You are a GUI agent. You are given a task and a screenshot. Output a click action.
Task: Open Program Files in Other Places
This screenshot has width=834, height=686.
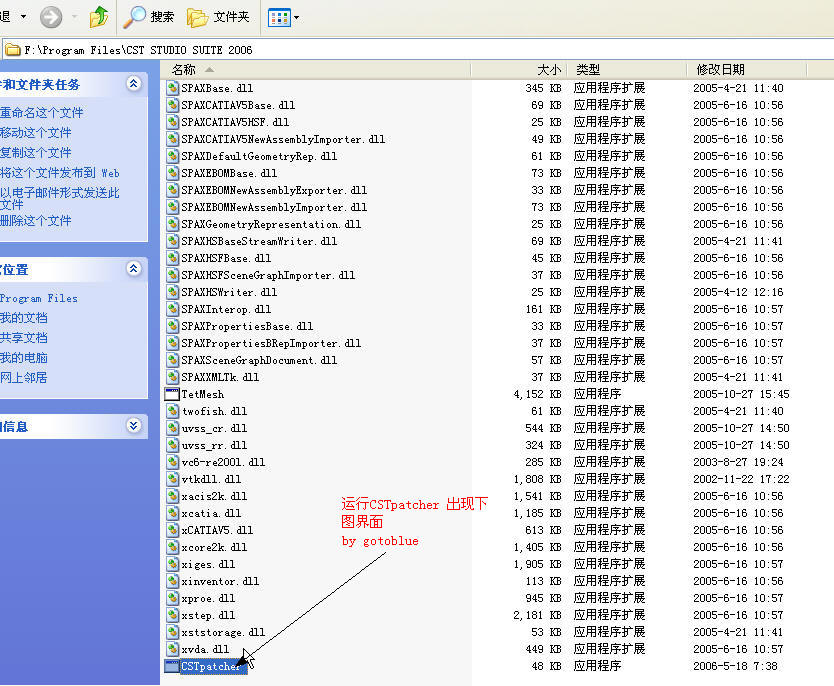click(x=39, y=298)
